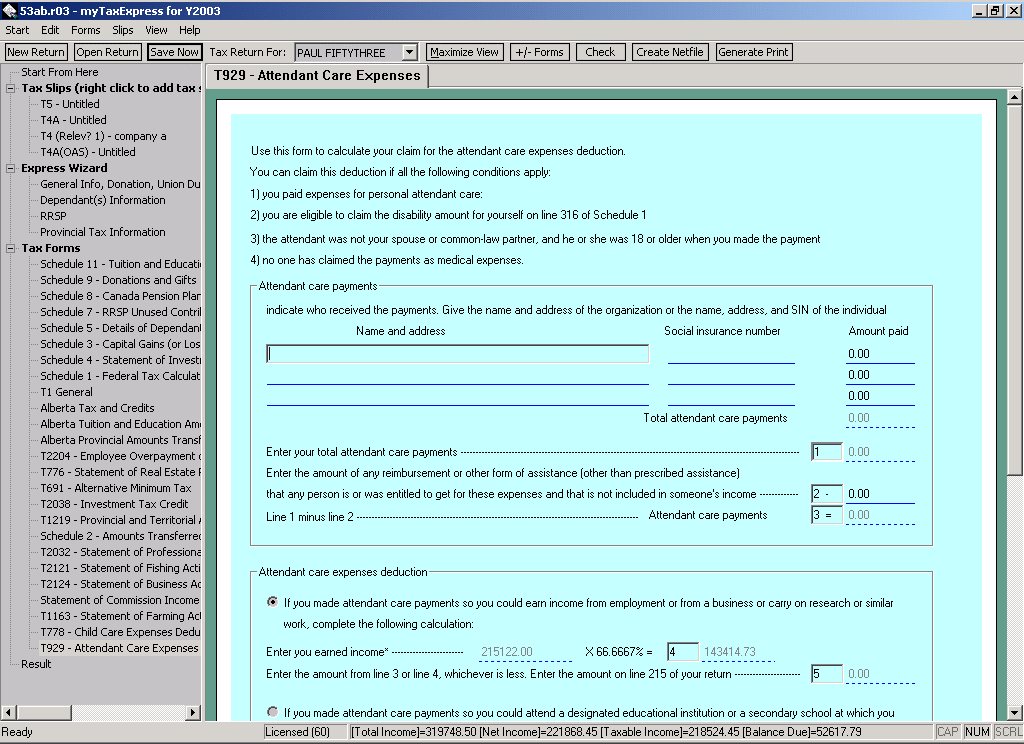Viewport: 1024px width, 744px height.
Task: Click the New Return button
Action: 36,52
